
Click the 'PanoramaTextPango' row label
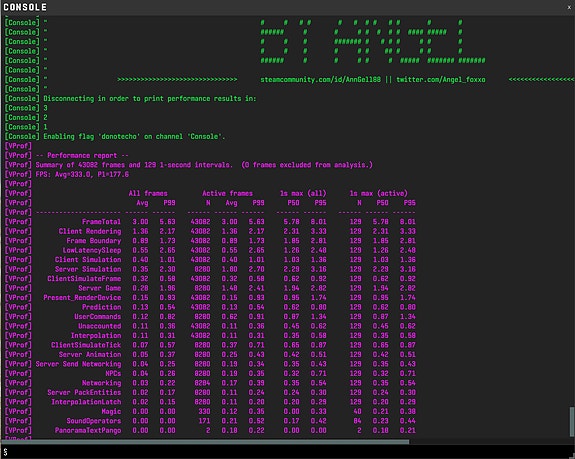point(88,430)
